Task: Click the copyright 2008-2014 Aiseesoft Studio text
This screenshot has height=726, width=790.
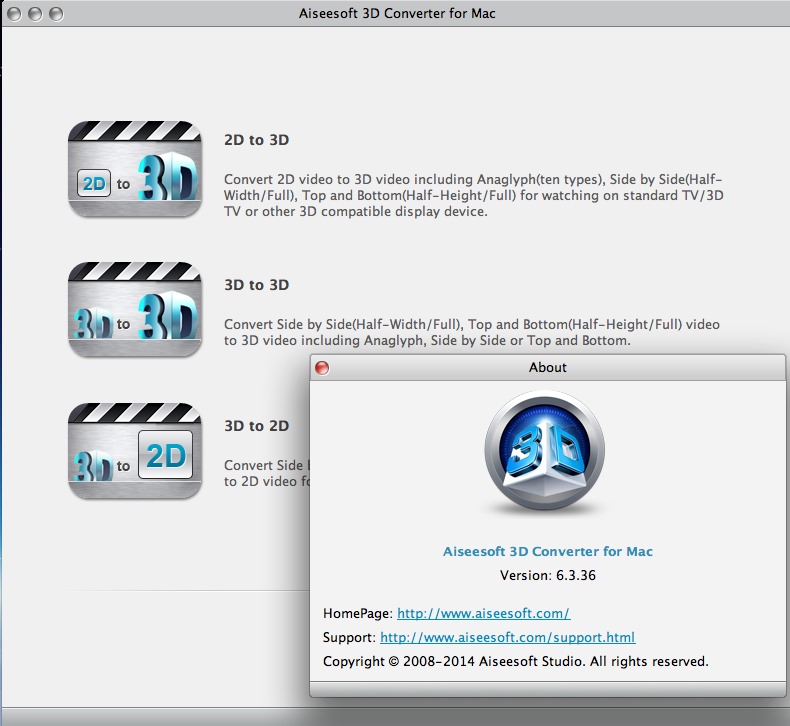Action: [x=515, y=661]
